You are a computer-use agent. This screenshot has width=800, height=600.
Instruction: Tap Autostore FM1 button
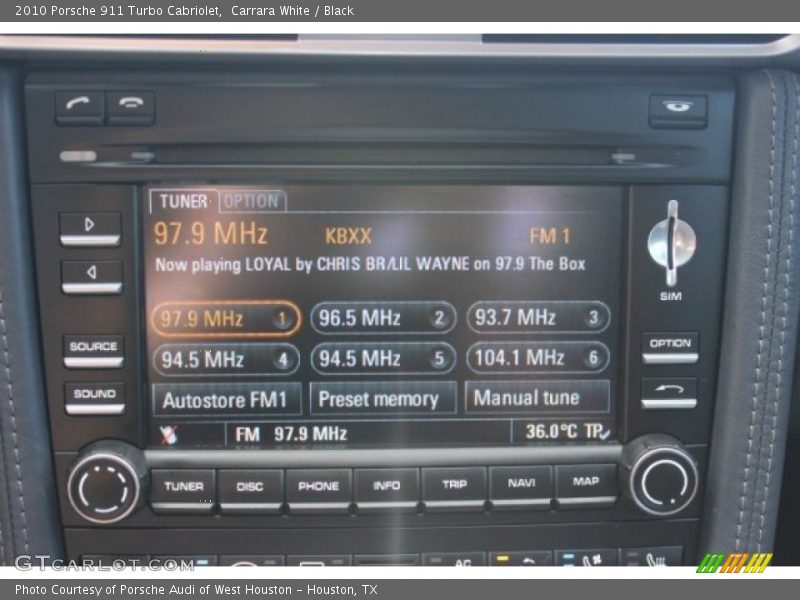pos(227,400)
